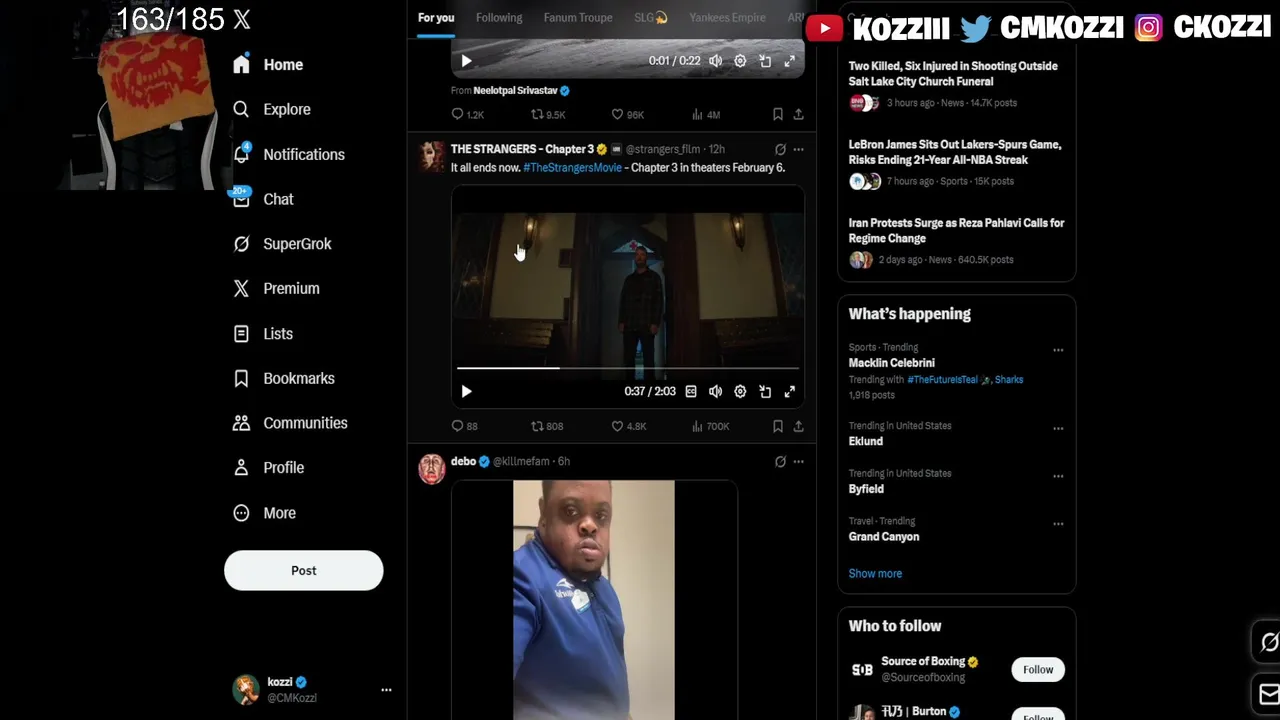Bookmark the top post with 4M views
The width and height of the screenshot is (1280, 720).
coord(778,115)
